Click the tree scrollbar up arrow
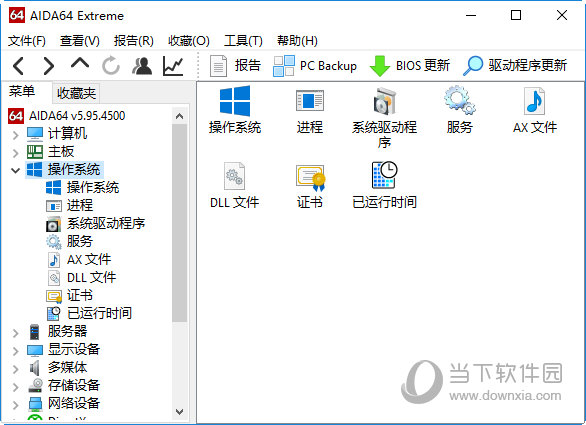This screenshot has height=425, width=586. pos(179,116)
